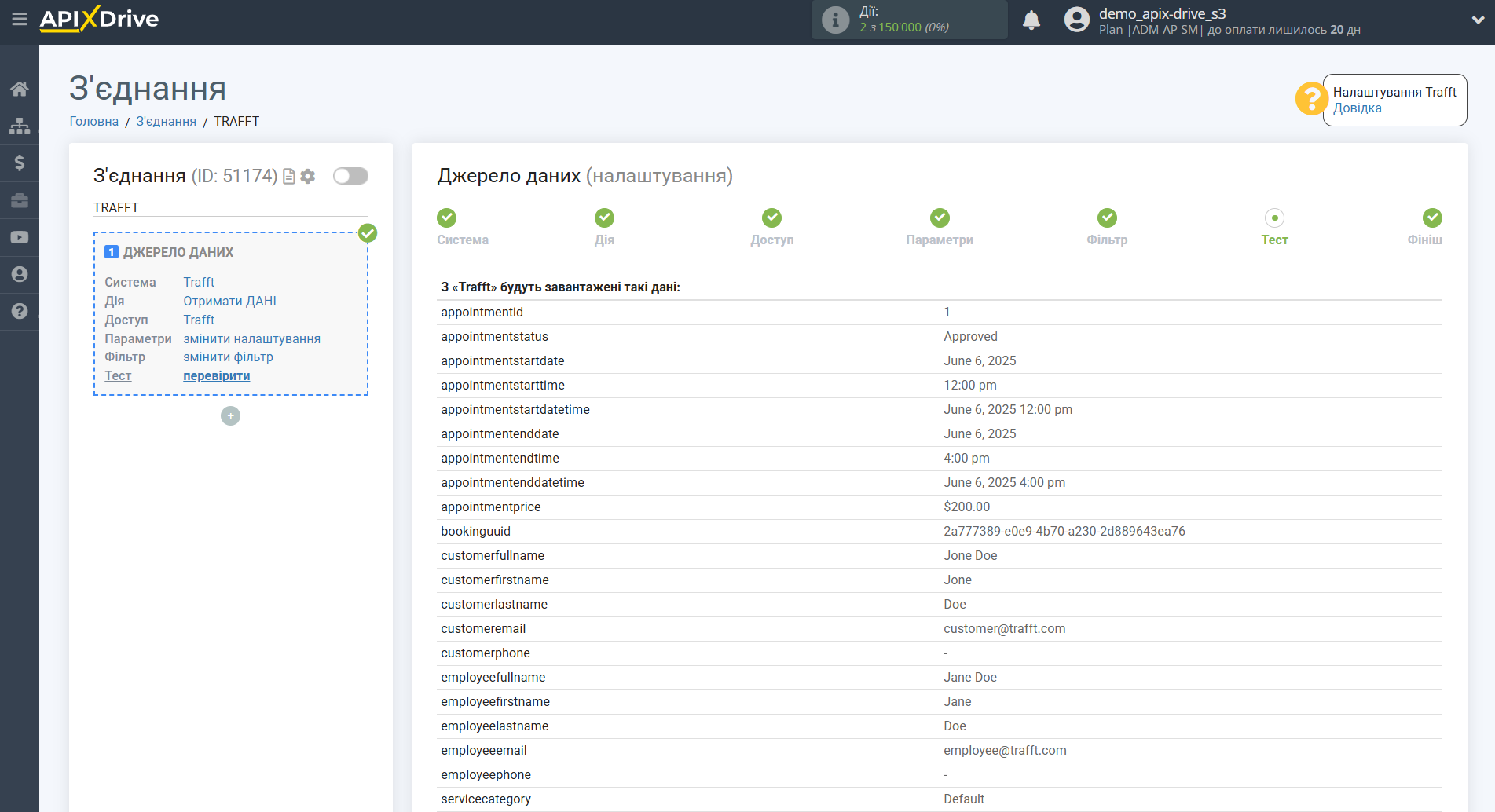Click the Trafft system link
Screen dimensions: 1495x812
coord(199,282)
